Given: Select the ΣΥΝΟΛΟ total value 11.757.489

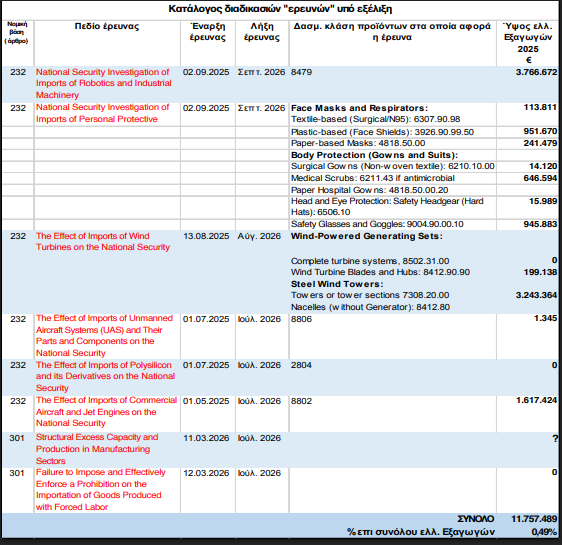Looking at the screenshot, I should (534, 519).
